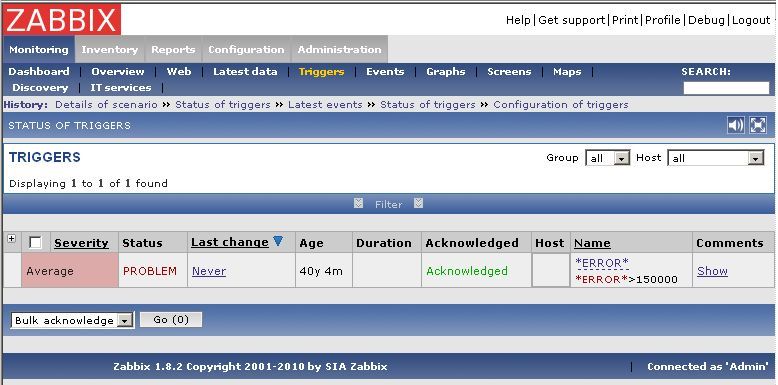Screen dimensions: 778x385
Task: Switch to the Inventory tab
Action: tap(110, 50)
